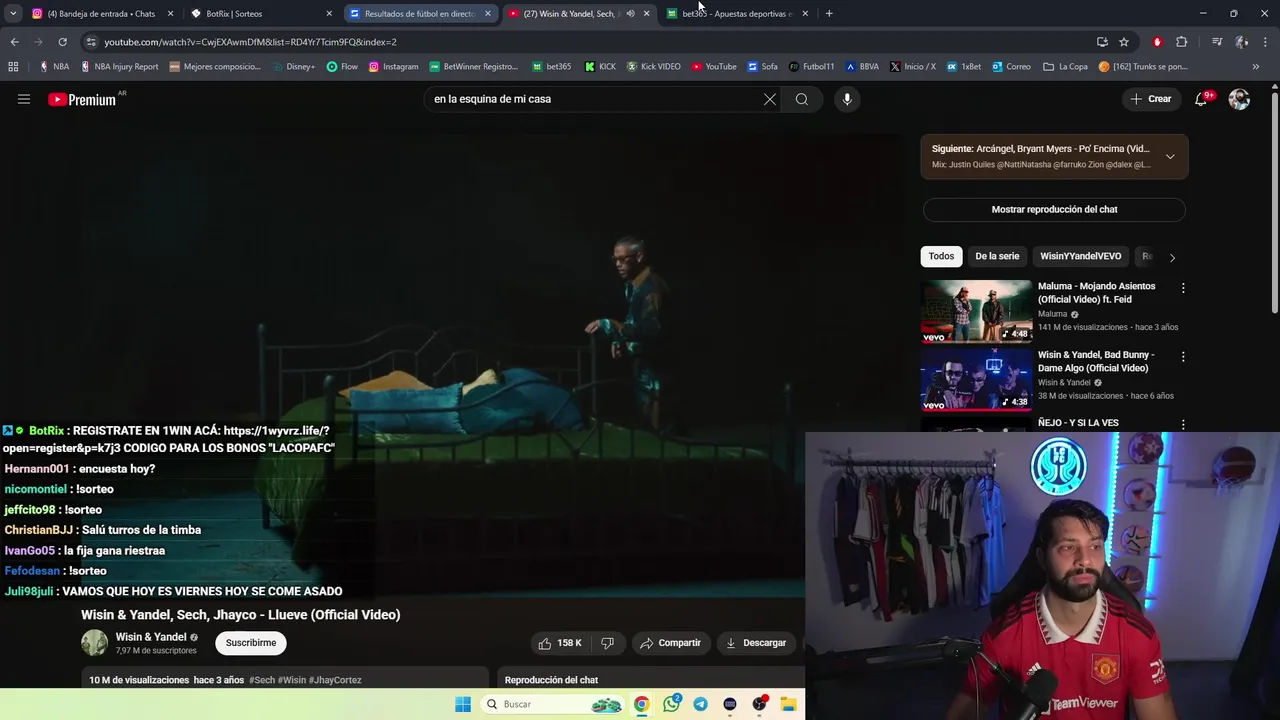Viewport: 1280px width, 720px height.
Task: Open Windows Start menu
Action: tap(463, 704)
